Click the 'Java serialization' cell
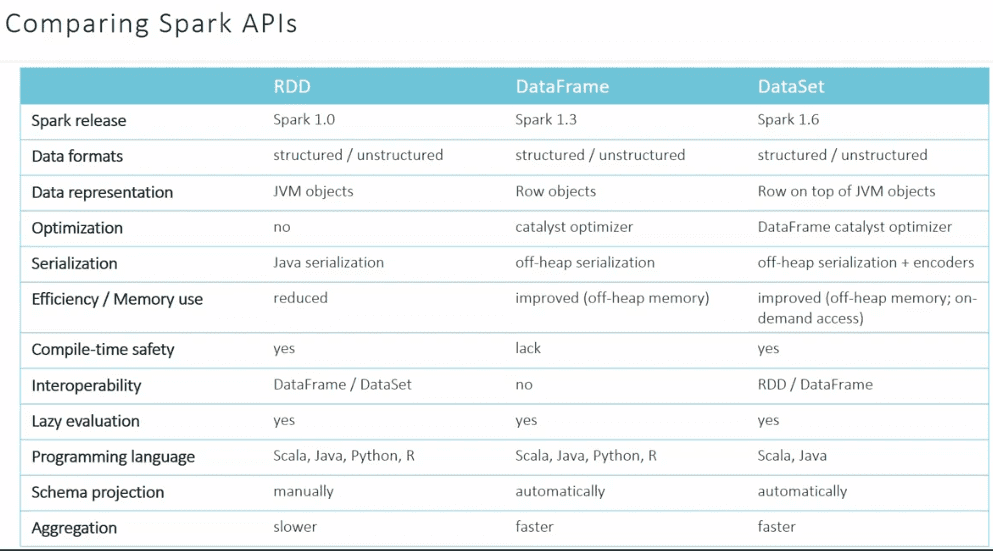This screenshot has height=551, width=993. pos(328,263)
